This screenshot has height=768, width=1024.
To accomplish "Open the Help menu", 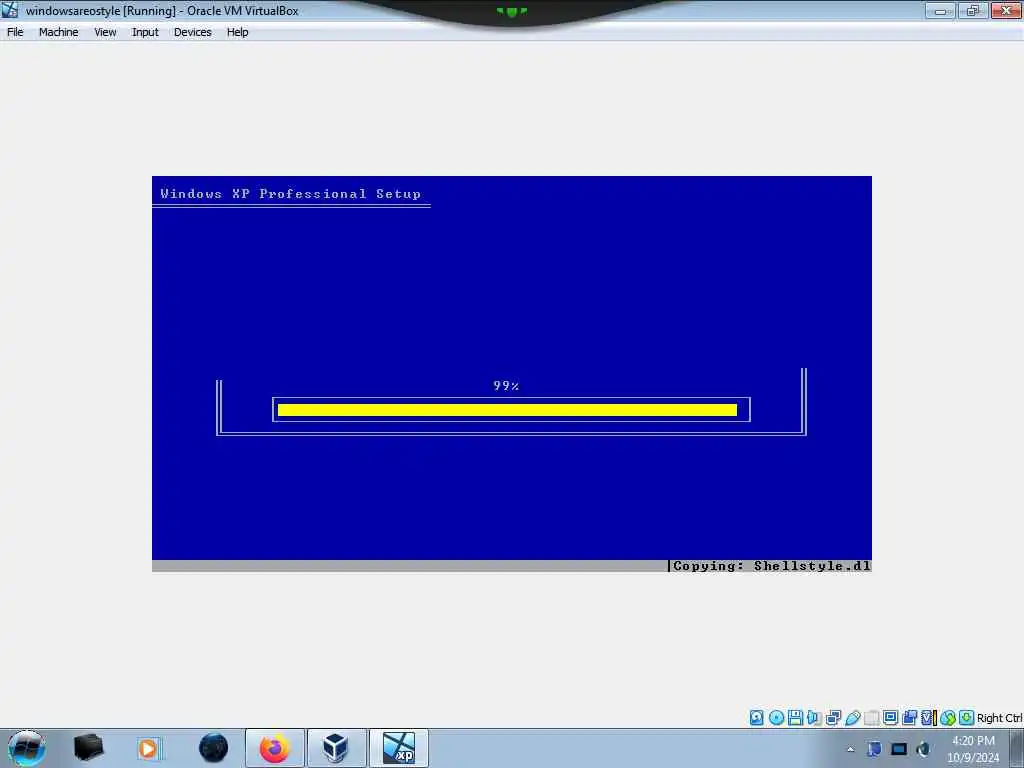I will click(x=238, y=32).
